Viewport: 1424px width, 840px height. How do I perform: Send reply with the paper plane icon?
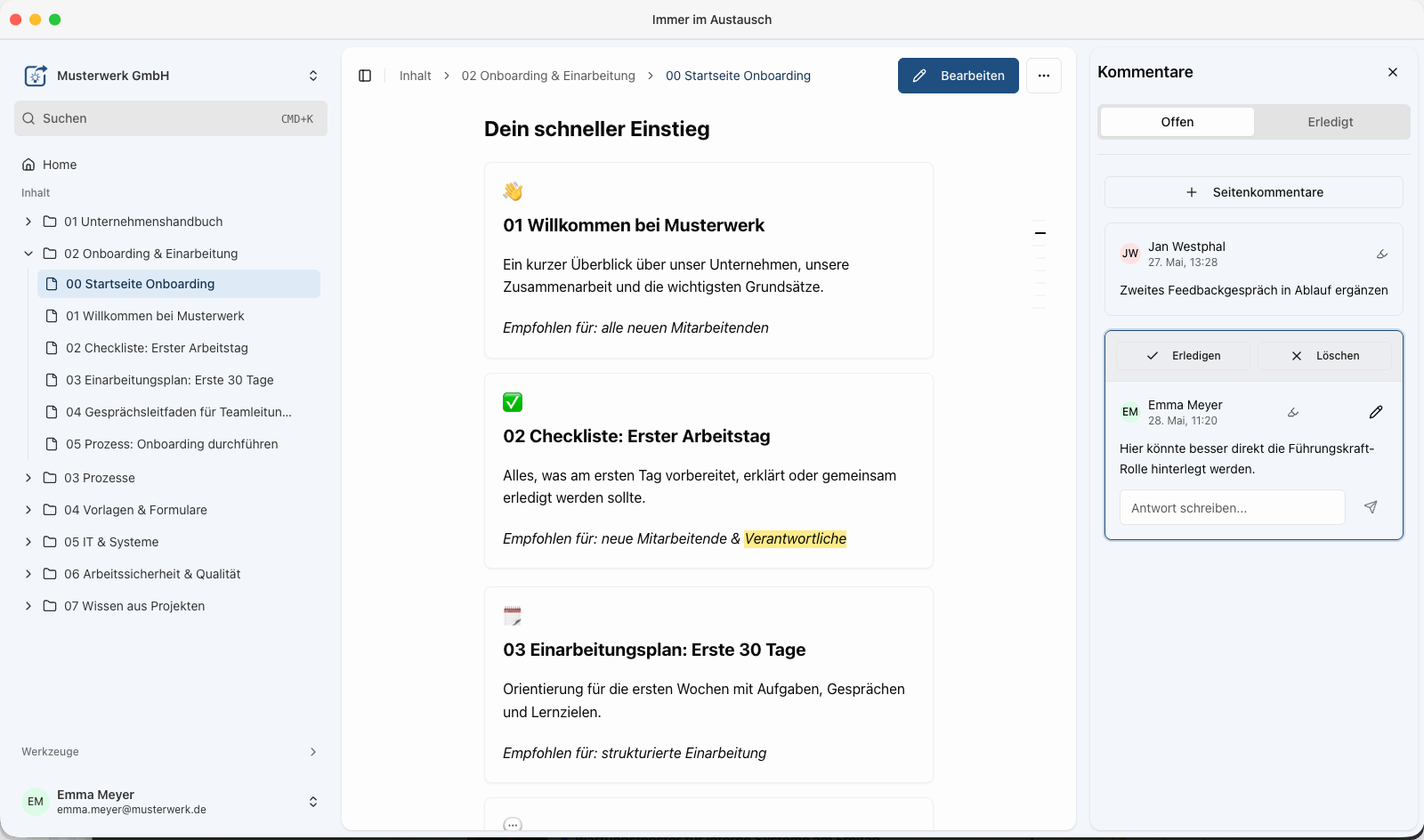tap(1371, 507)
